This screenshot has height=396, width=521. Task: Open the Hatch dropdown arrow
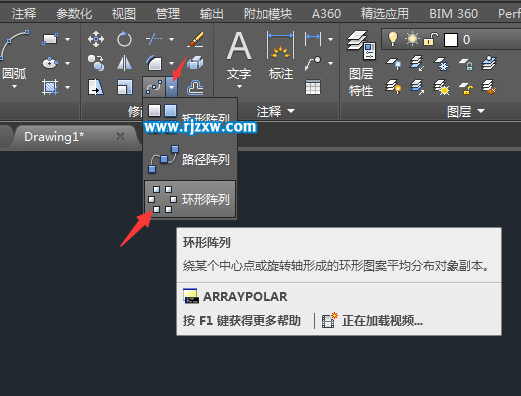[x=68, y=87]
